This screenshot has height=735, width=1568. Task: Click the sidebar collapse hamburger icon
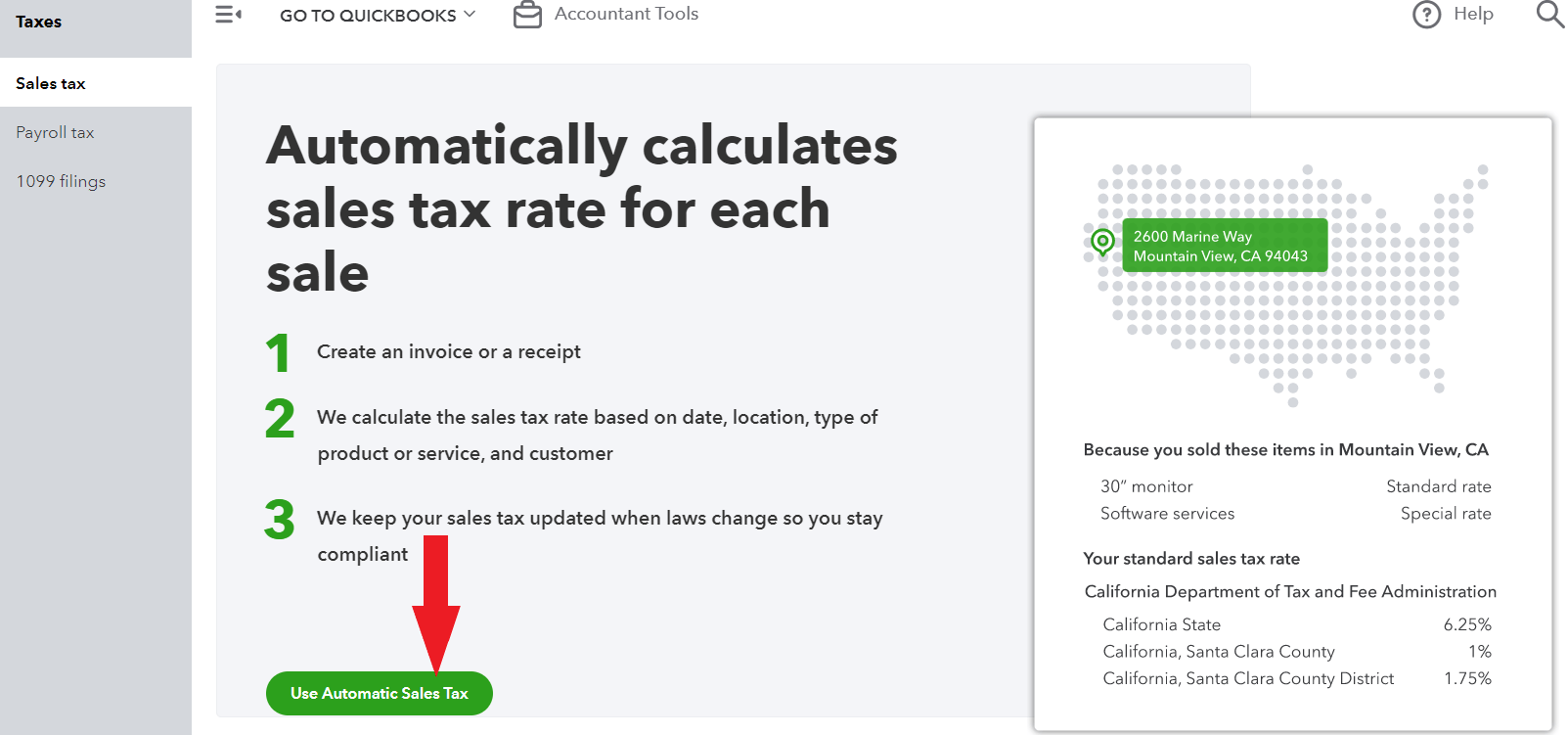click(x=227, y=14)
